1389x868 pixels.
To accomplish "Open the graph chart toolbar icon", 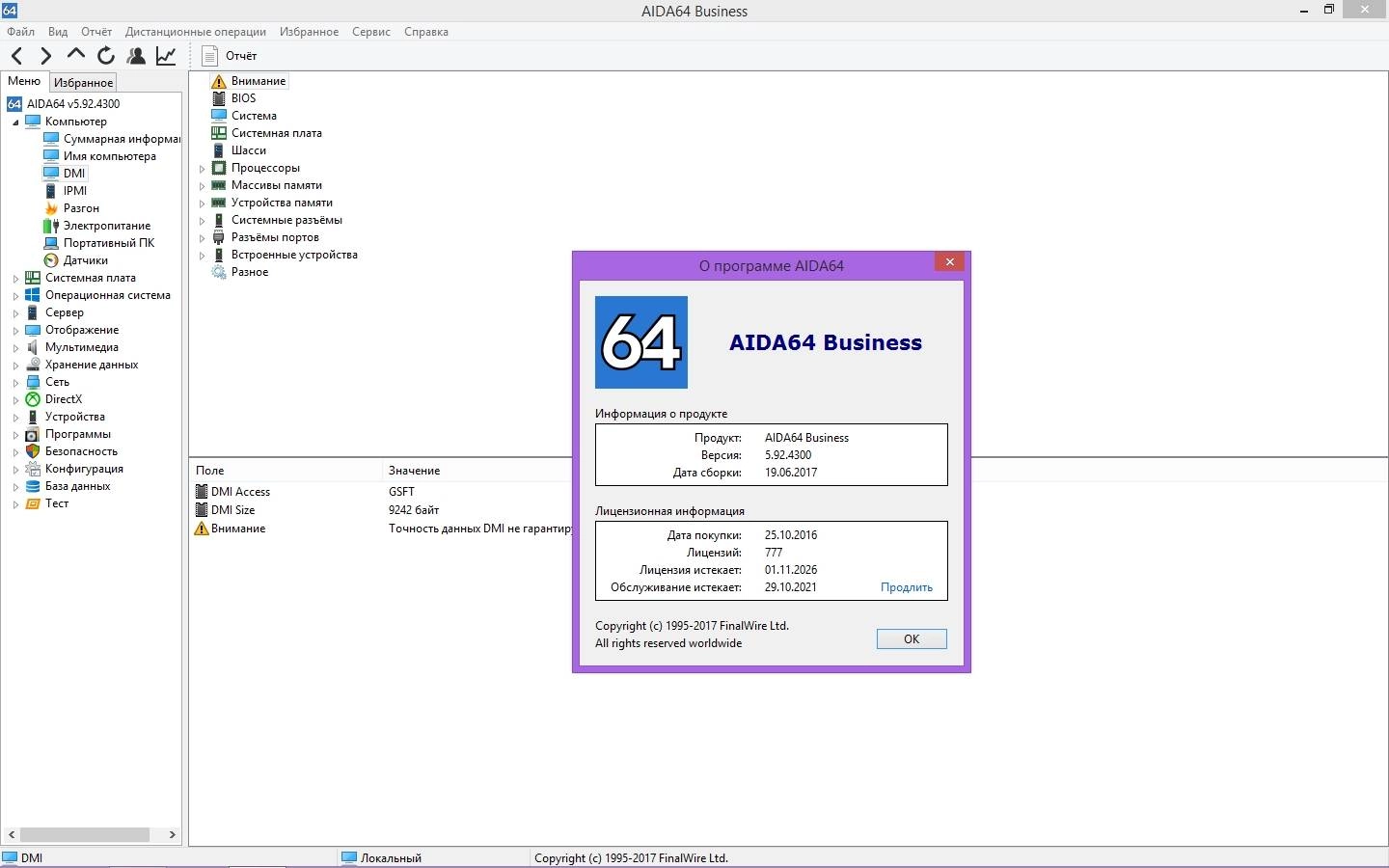I will pyautogui.click(x=166, y=56).
